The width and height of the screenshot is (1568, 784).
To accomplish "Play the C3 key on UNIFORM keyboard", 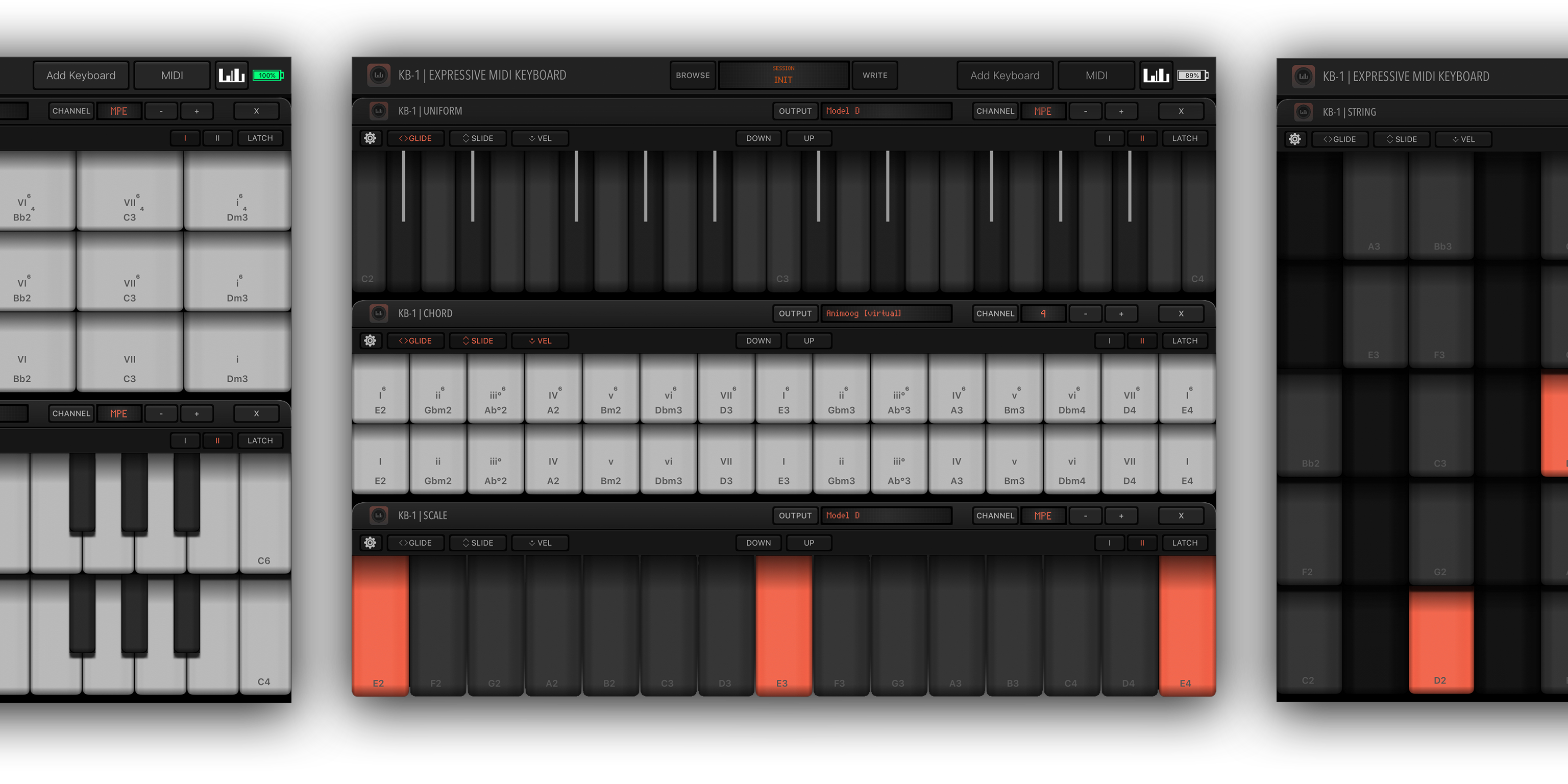I will [x=783, y=222].
